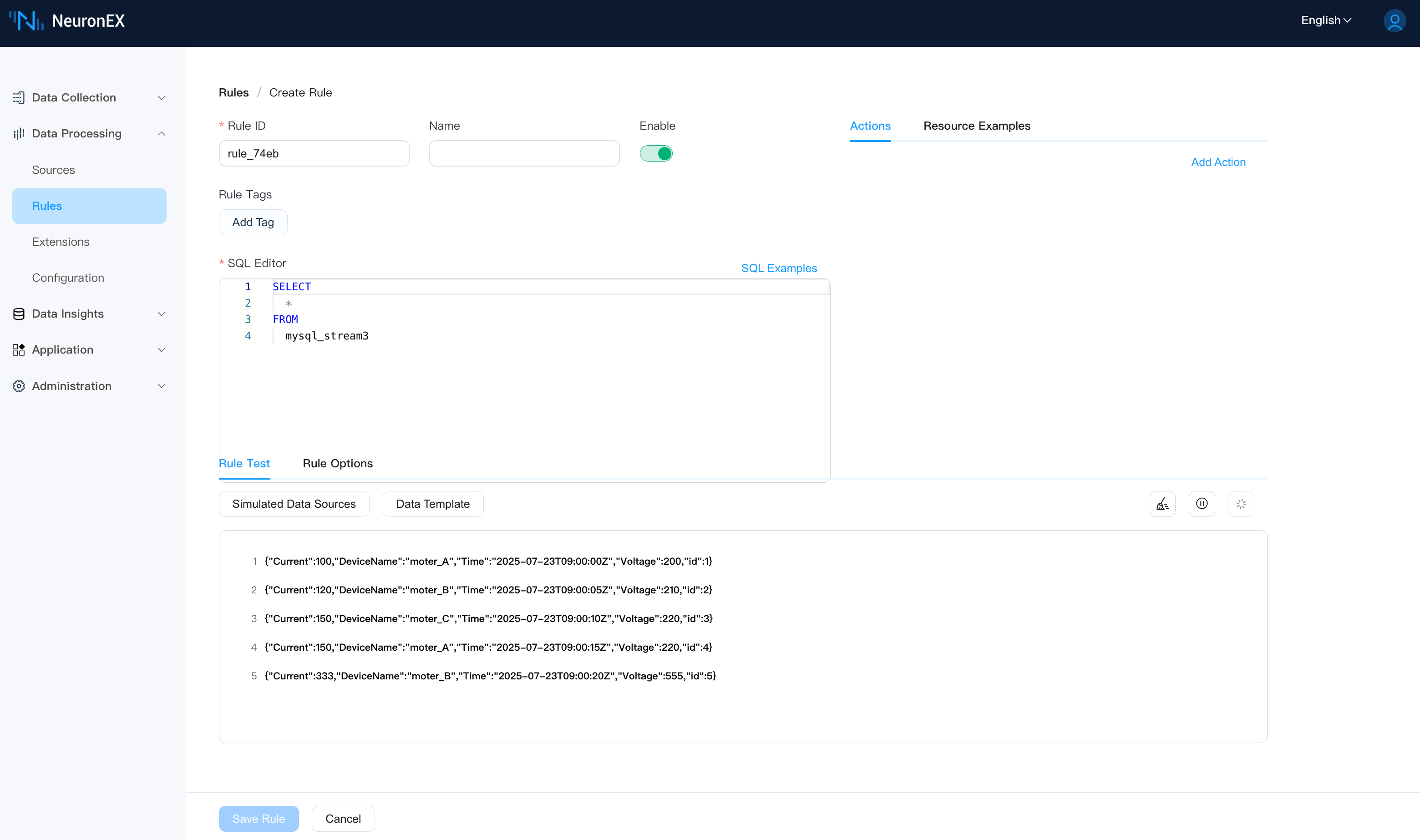Click into the Name input field
Image resolution: width=1420 pixels, height=840 pixels.
(524, 153)
